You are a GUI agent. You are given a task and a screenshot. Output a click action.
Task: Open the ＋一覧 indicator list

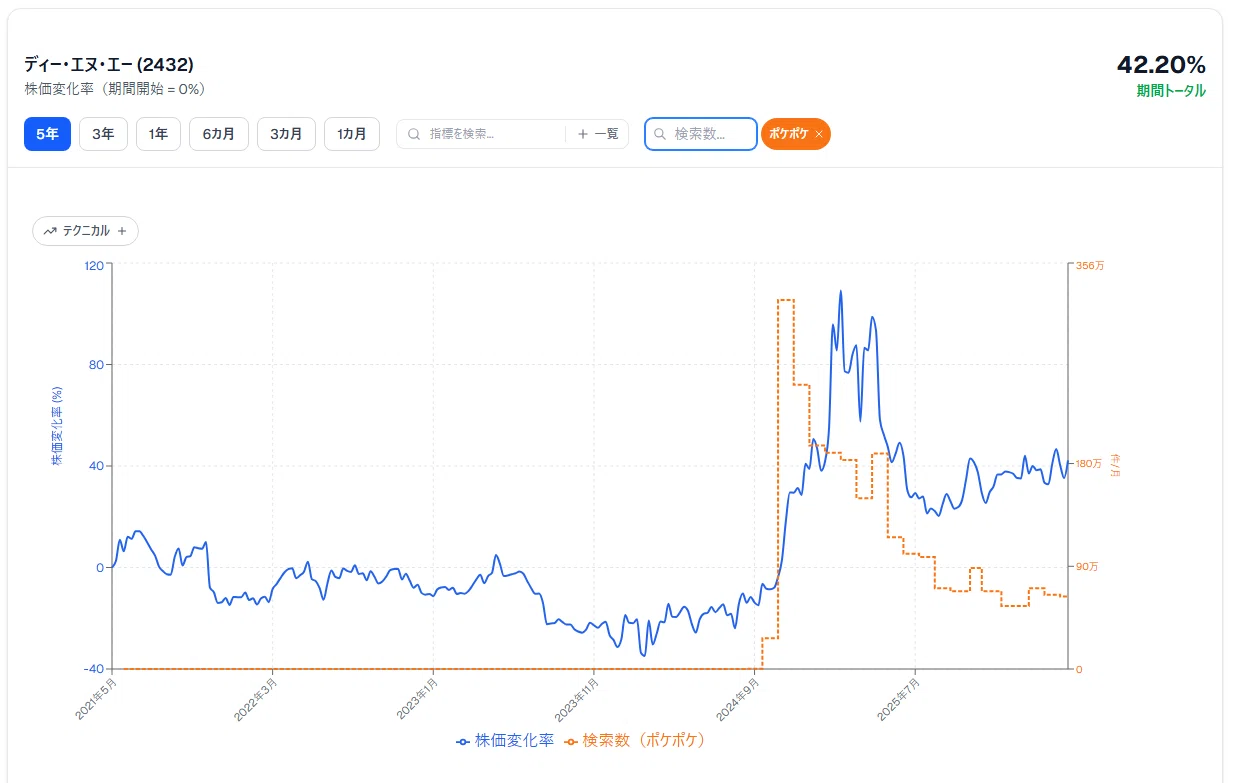tap(598, 134)
